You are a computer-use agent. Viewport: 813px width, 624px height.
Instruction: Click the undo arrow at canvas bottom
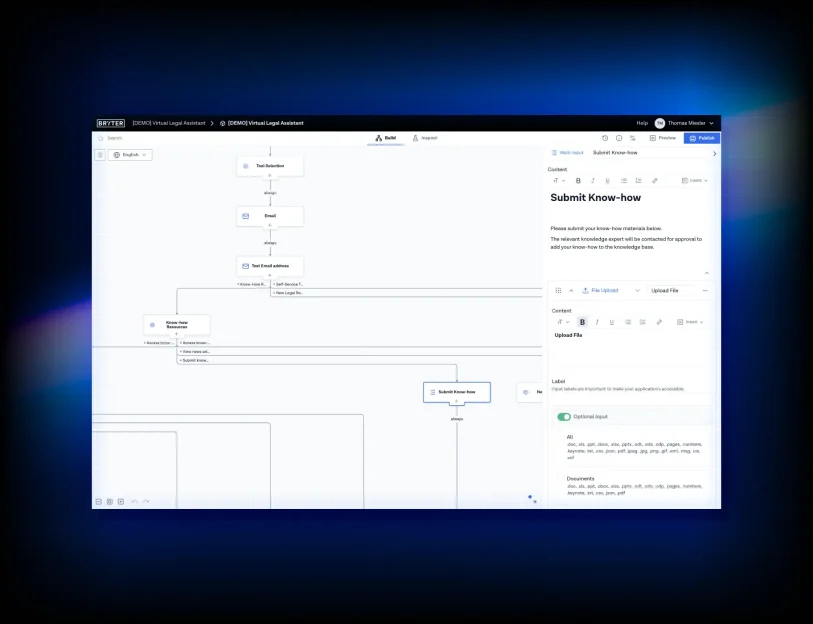click(x=135, y=501)
